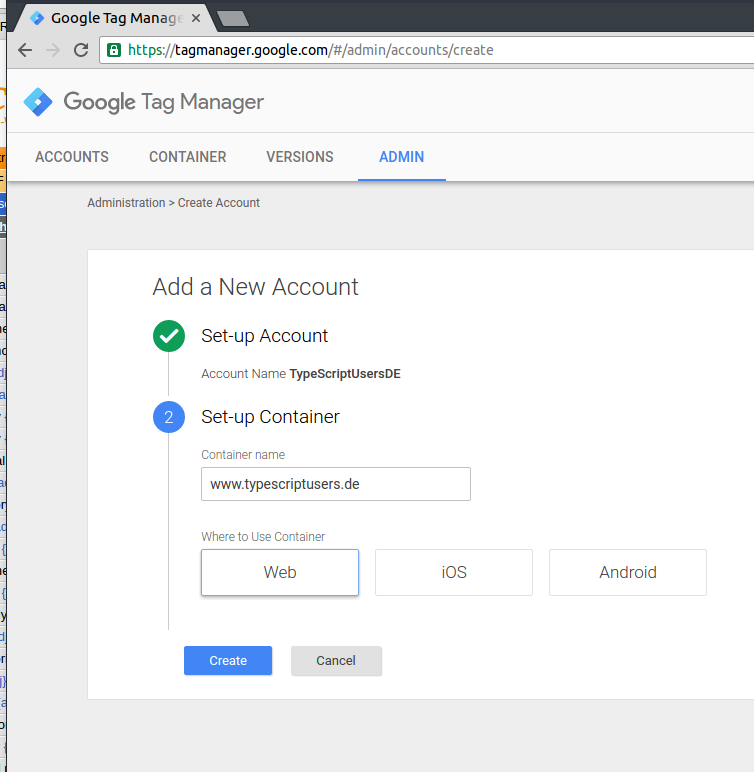Click the Google Tag Manager header title
Screen dimensions: 754x772
pyautogui.click(x=164, y=102)
